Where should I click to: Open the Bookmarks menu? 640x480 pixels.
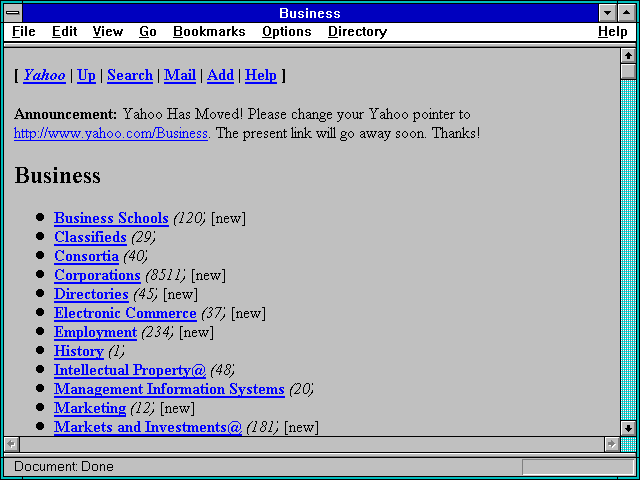click(x=209, y=31)
